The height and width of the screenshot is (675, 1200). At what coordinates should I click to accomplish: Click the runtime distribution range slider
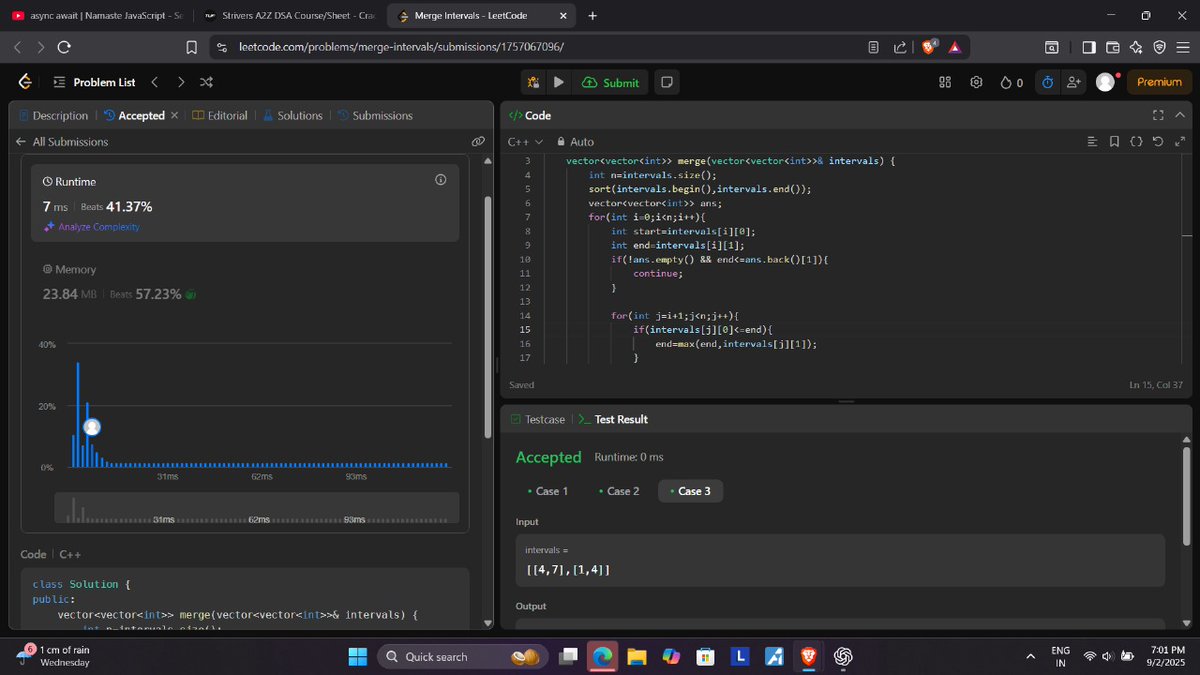(x=257, y=507)
